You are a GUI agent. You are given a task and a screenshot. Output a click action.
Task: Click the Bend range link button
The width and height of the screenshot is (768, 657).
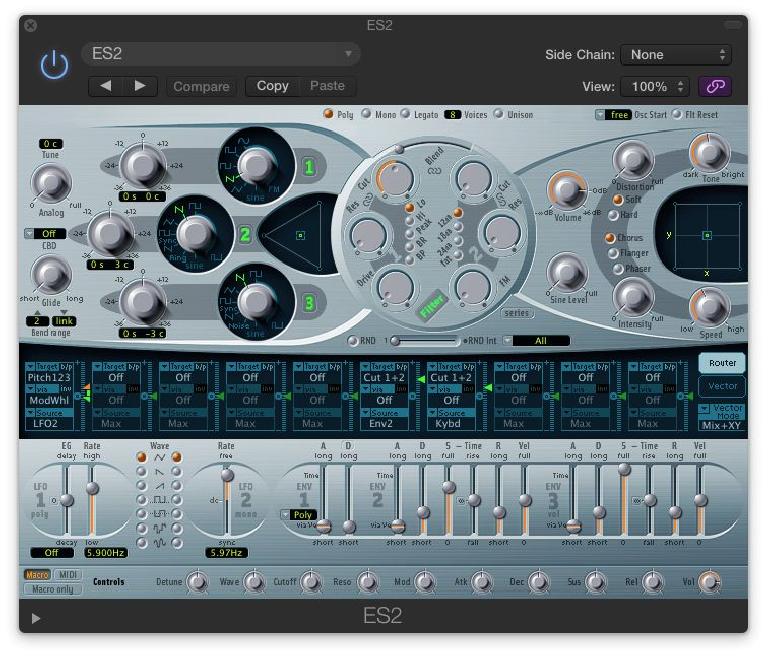64,321
